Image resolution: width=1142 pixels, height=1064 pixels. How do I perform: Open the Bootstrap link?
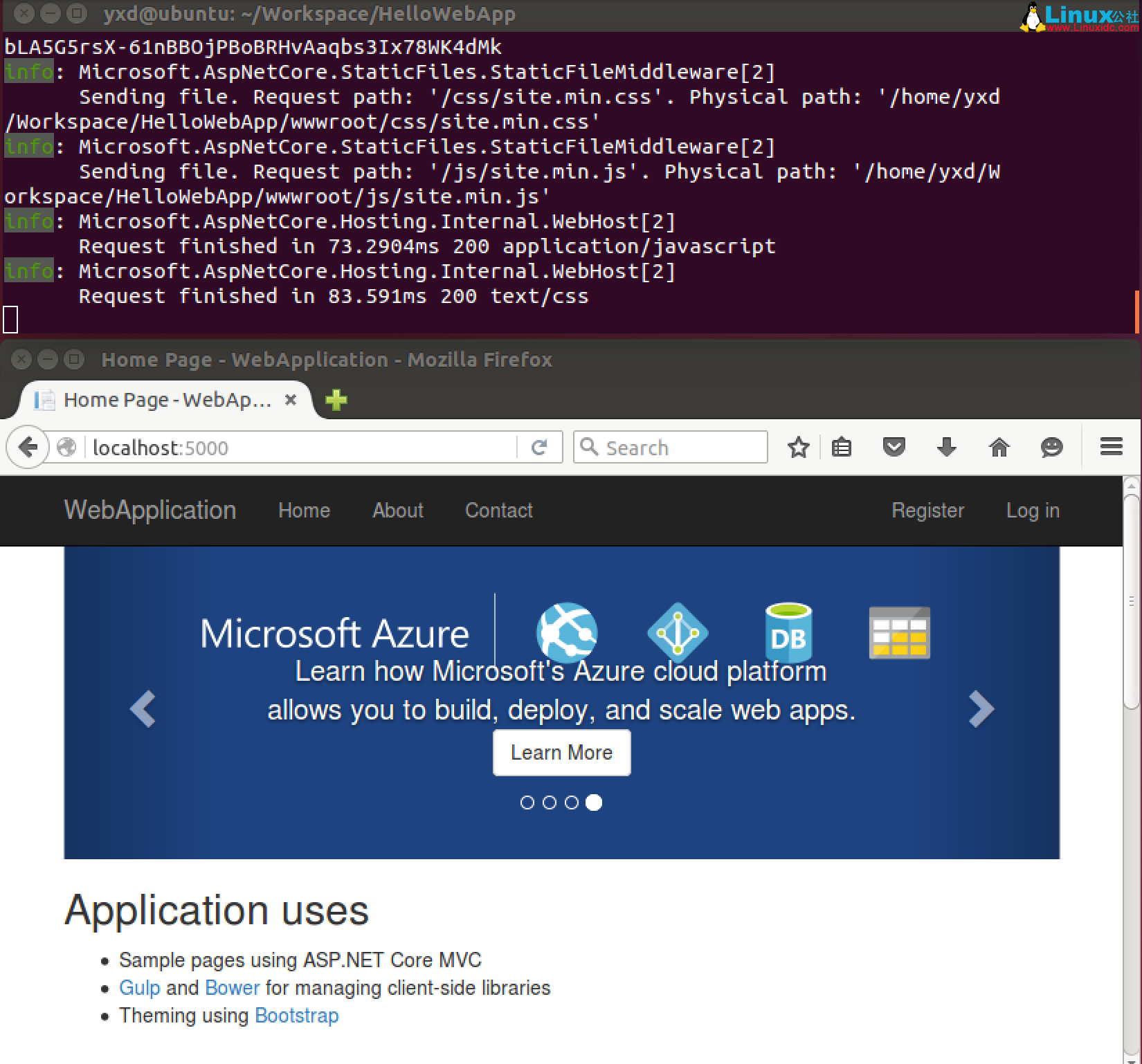(x=296, y=1015)
